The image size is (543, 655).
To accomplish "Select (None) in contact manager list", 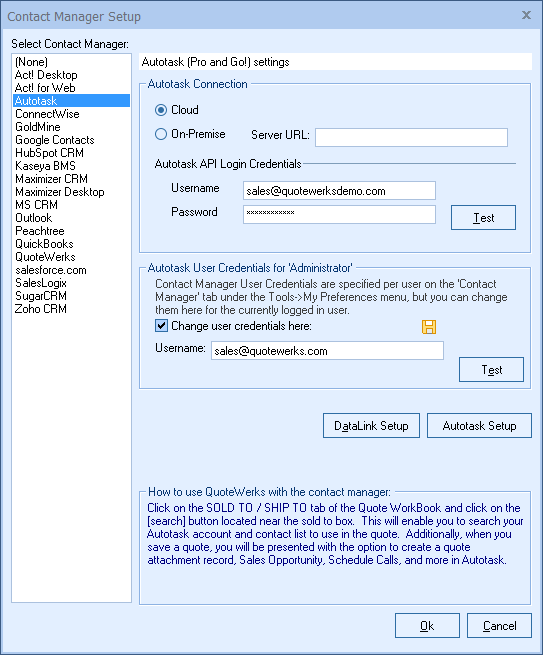I will (71, 62).
